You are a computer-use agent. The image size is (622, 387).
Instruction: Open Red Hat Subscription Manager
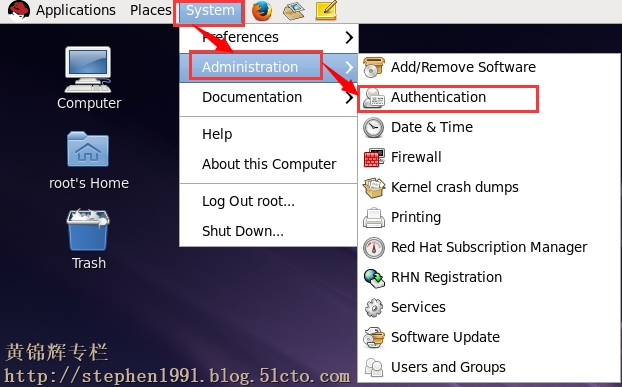[490, 248]
